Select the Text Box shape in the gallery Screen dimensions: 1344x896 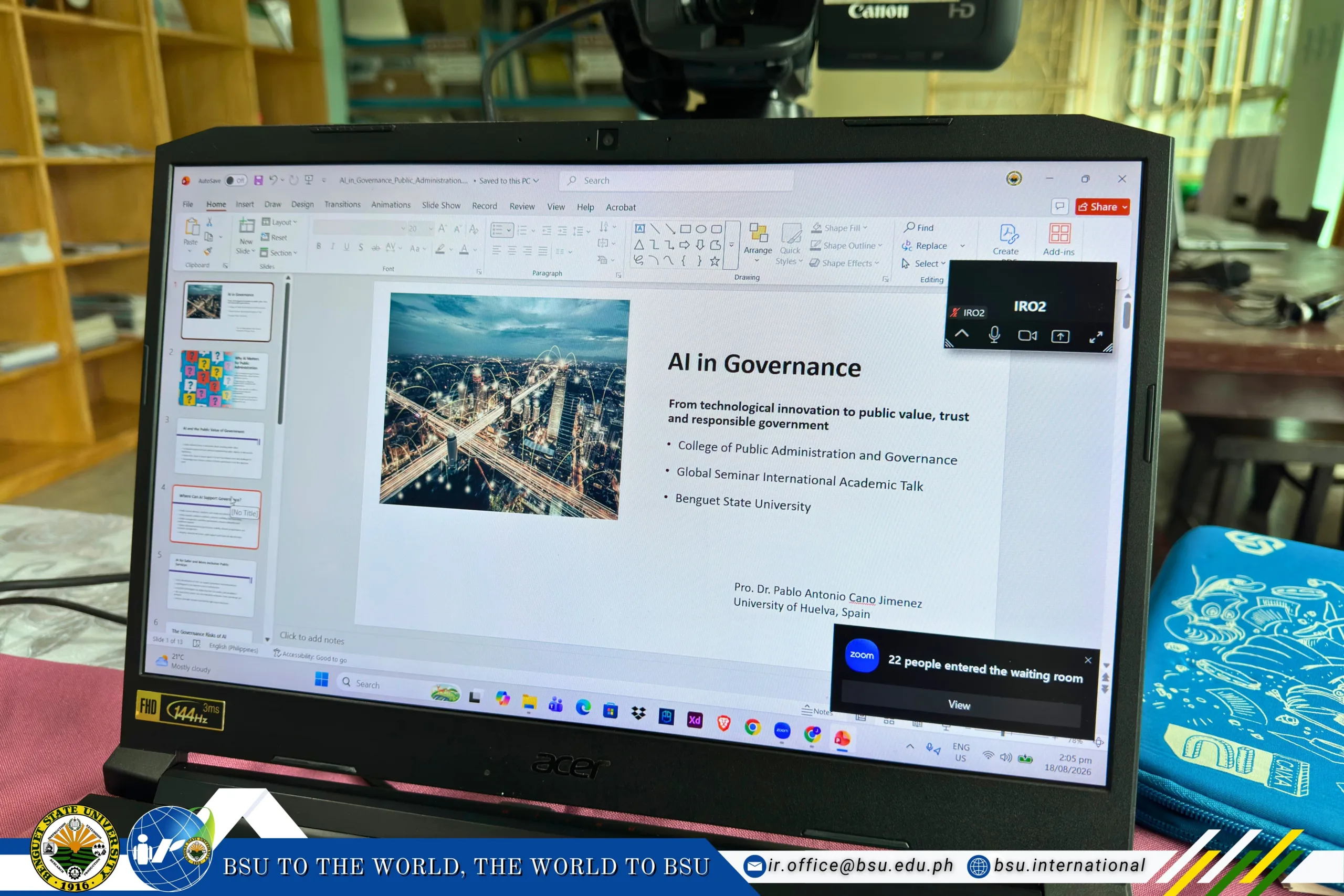(x=640, y=229)
